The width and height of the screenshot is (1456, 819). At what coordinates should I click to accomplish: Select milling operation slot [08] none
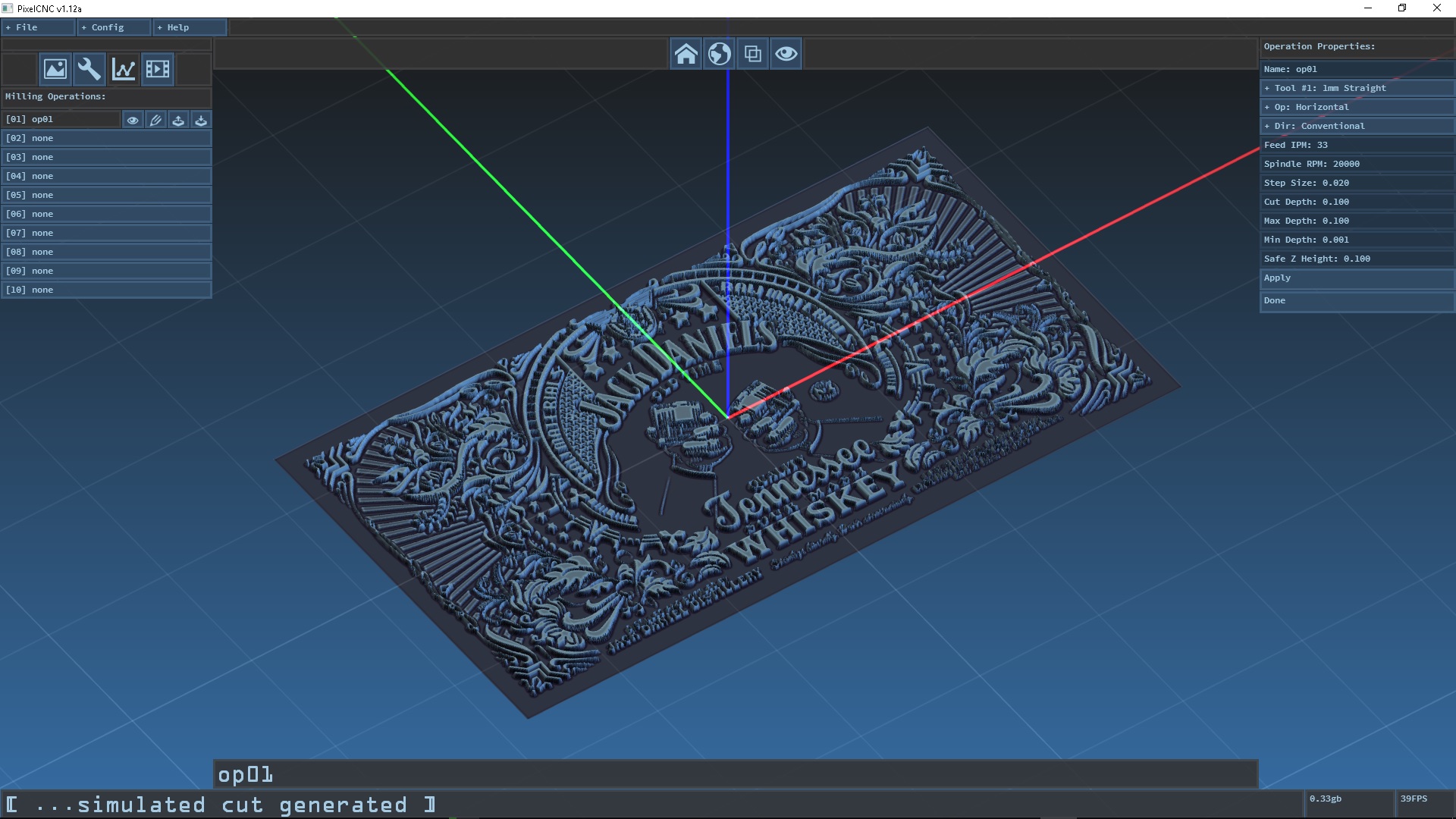[106, 252]
